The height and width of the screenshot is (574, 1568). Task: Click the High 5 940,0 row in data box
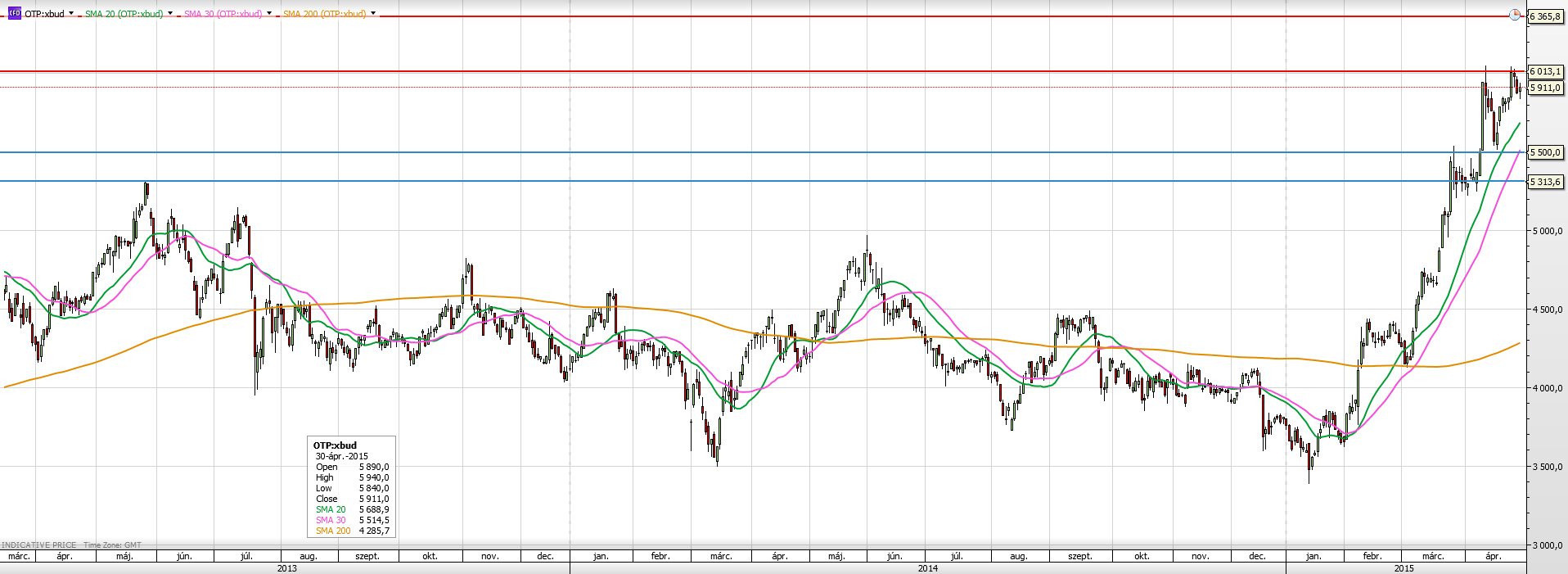(352, 477)
